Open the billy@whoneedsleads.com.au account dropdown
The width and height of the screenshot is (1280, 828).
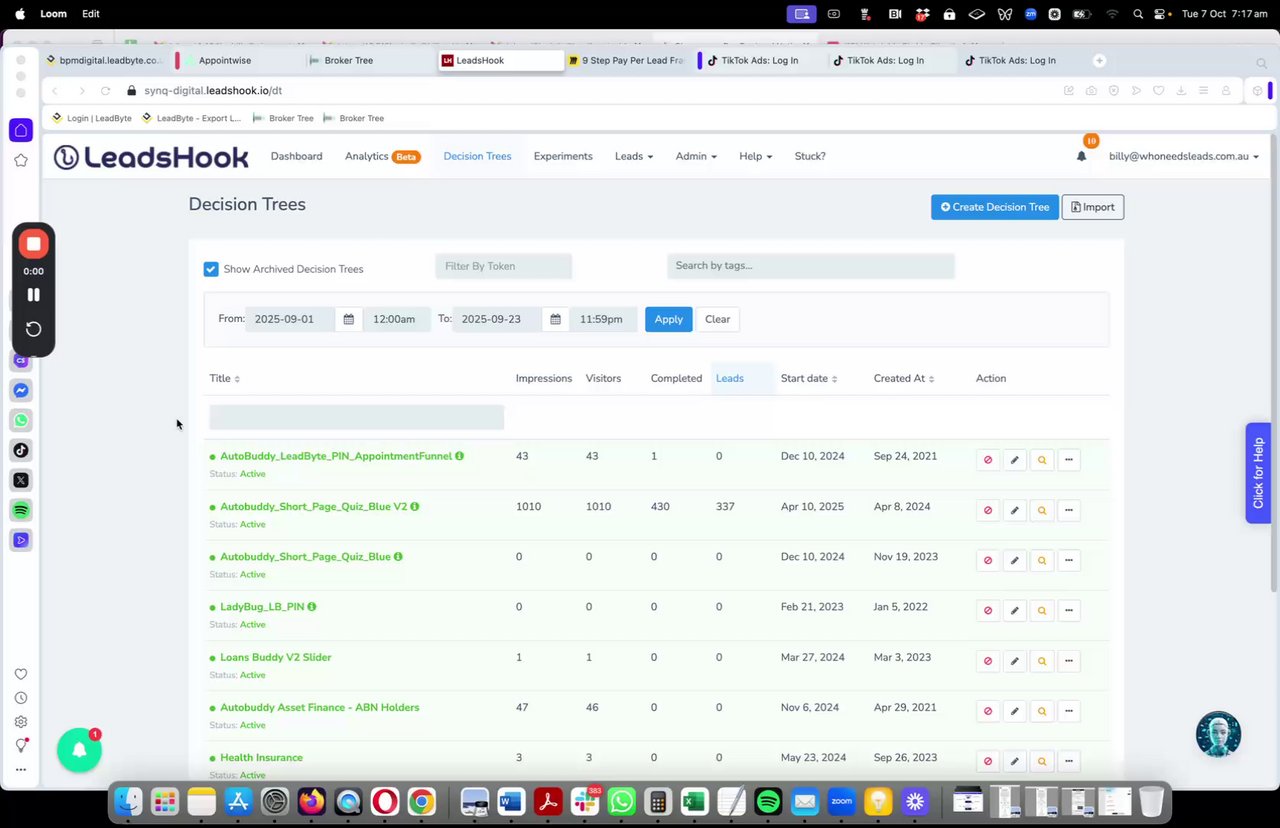(1184, 156)
